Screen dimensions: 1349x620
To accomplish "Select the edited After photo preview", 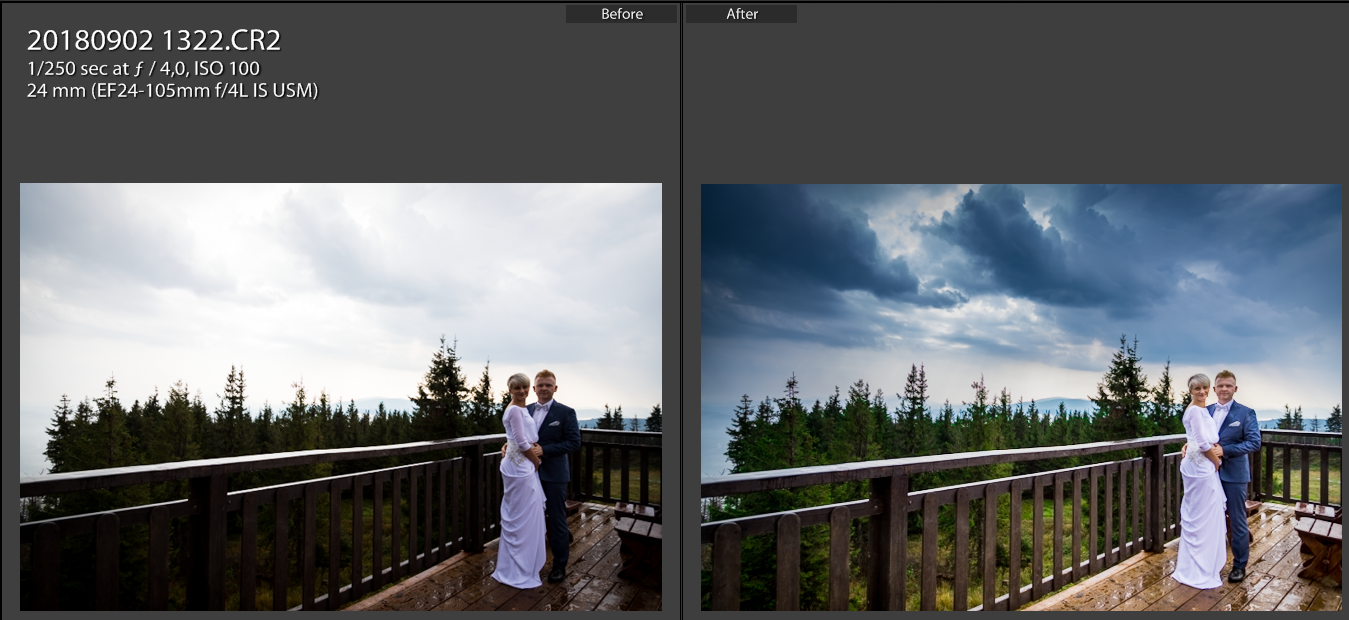I will click(x=1021, y=397).
